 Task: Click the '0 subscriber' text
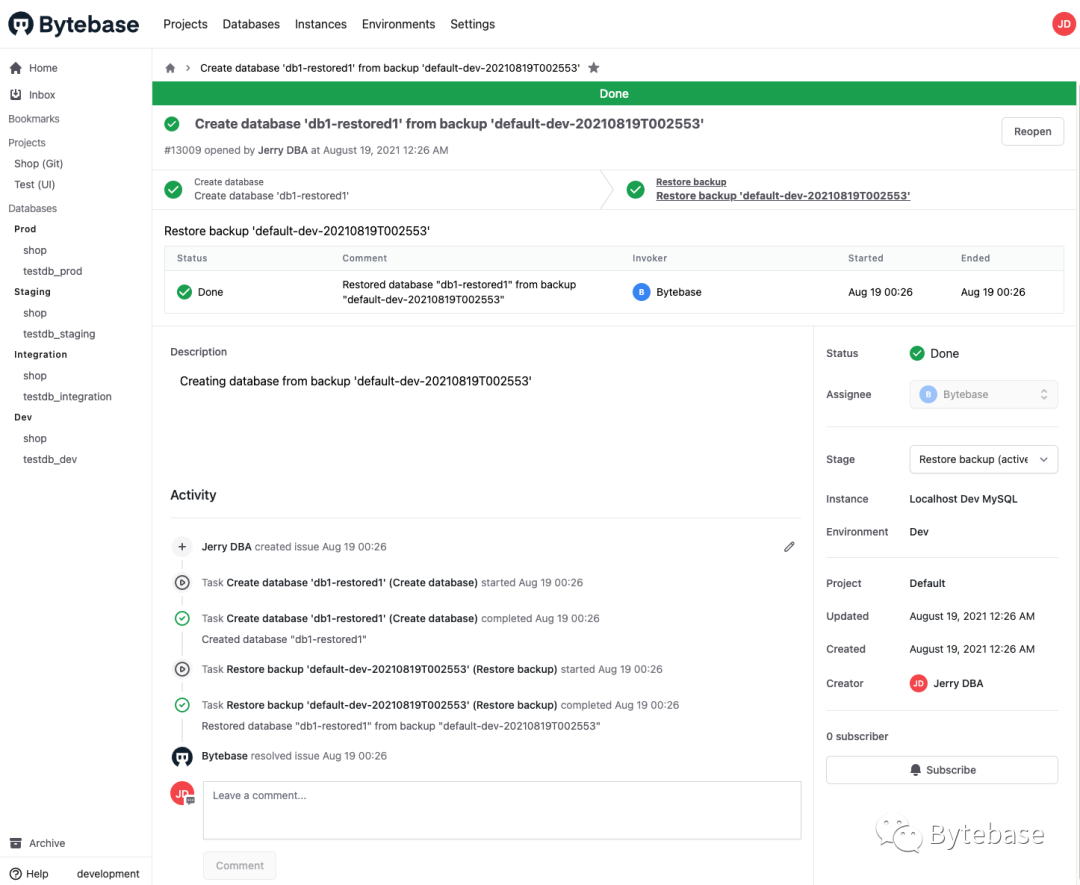point(857,736)
